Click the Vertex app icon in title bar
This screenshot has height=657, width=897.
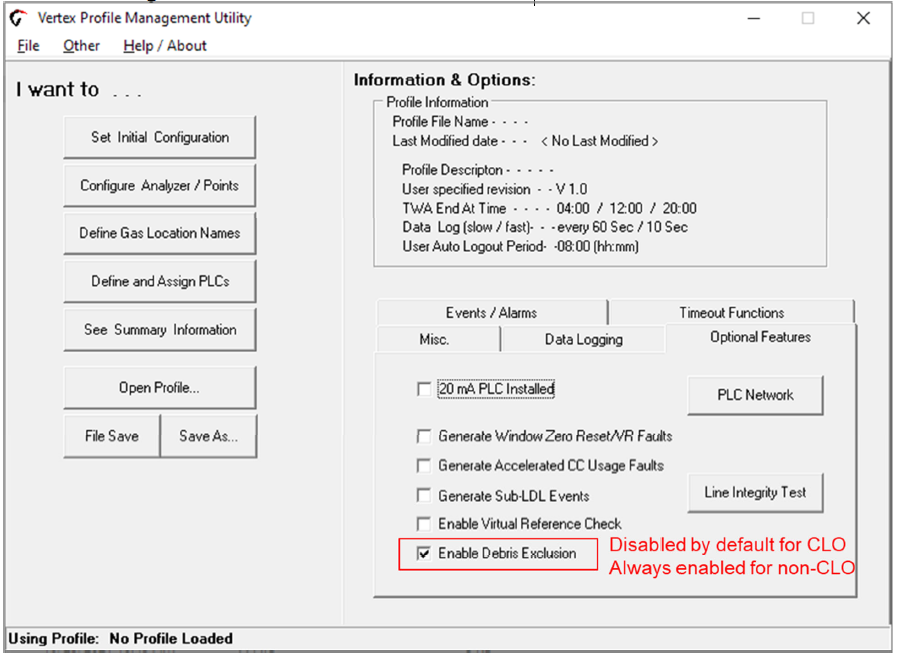pyautogui.click(x=18, y=18)
